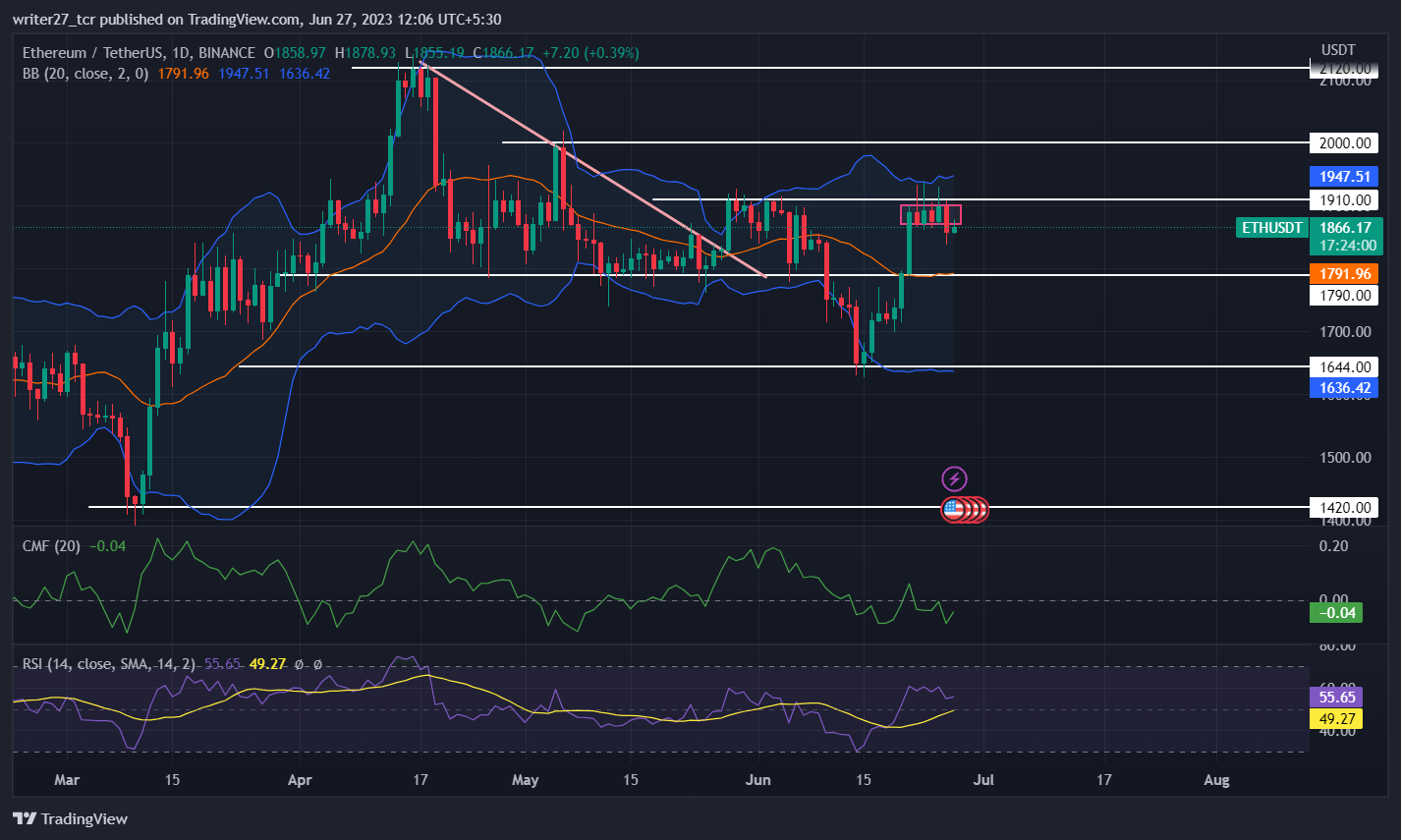Image resolution: width=1401 pixels, height=840 pixels.
Task: Click the Jun label on the time axis
Action: click(758, 780)
